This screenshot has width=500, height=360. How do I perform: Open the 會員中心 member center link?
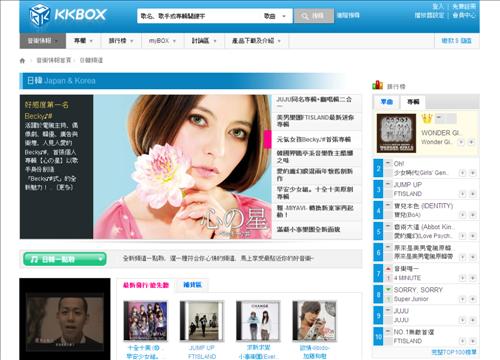tap(464, 15)
